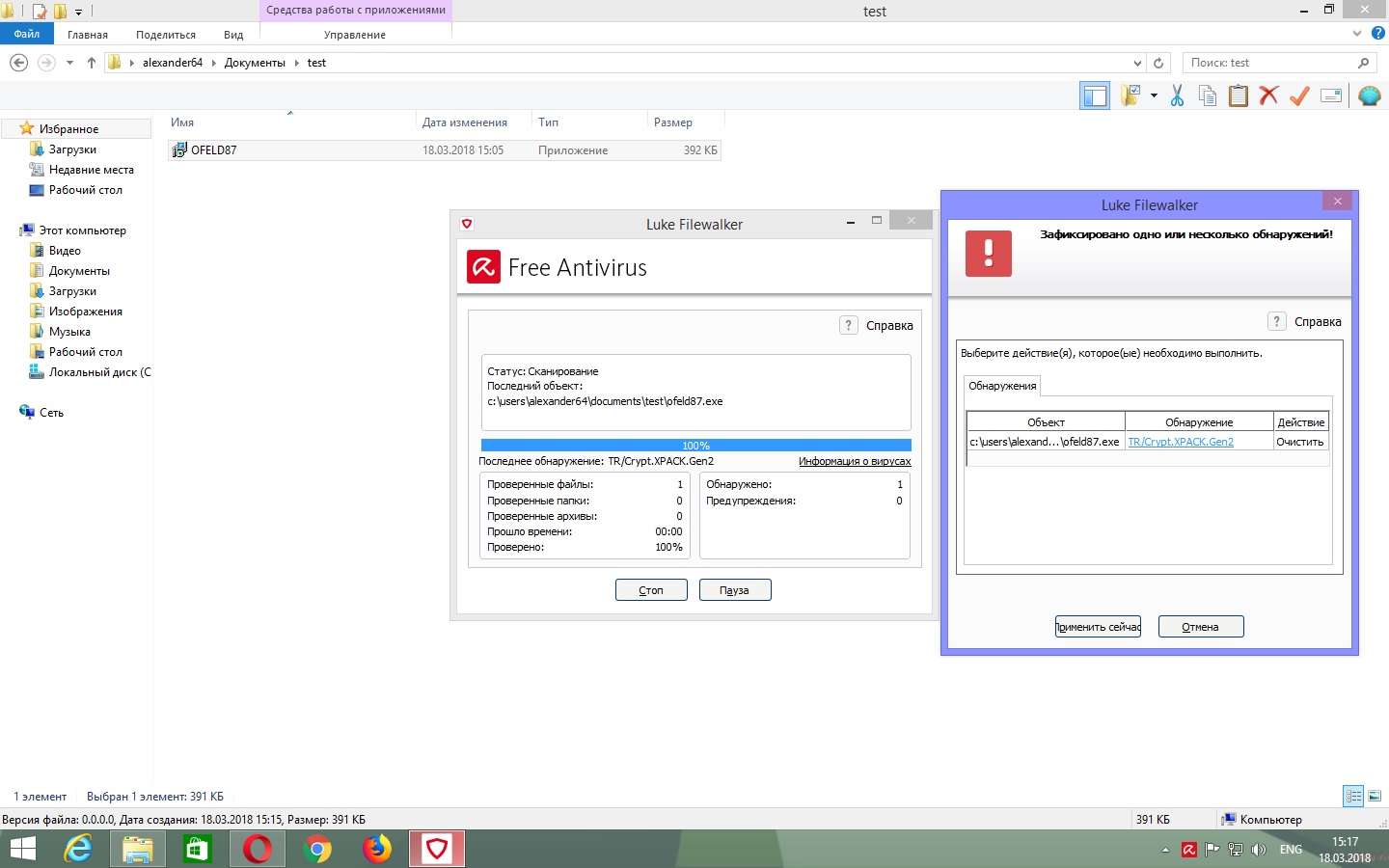The height and width of the screenshot is (868, 1389).
Task: Open Explorer help via the blue question icon
Action: point(1378,33)
